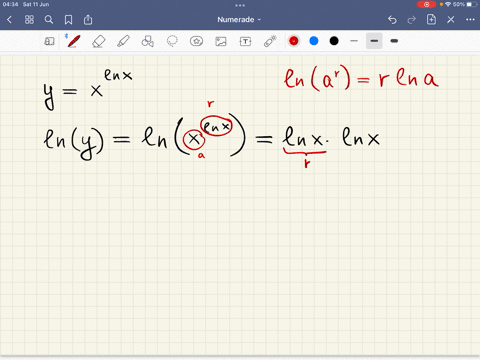This screenshot has width=480, height=360.
Task: Select the Image insert tool
Action: click(x=221, y=41)
